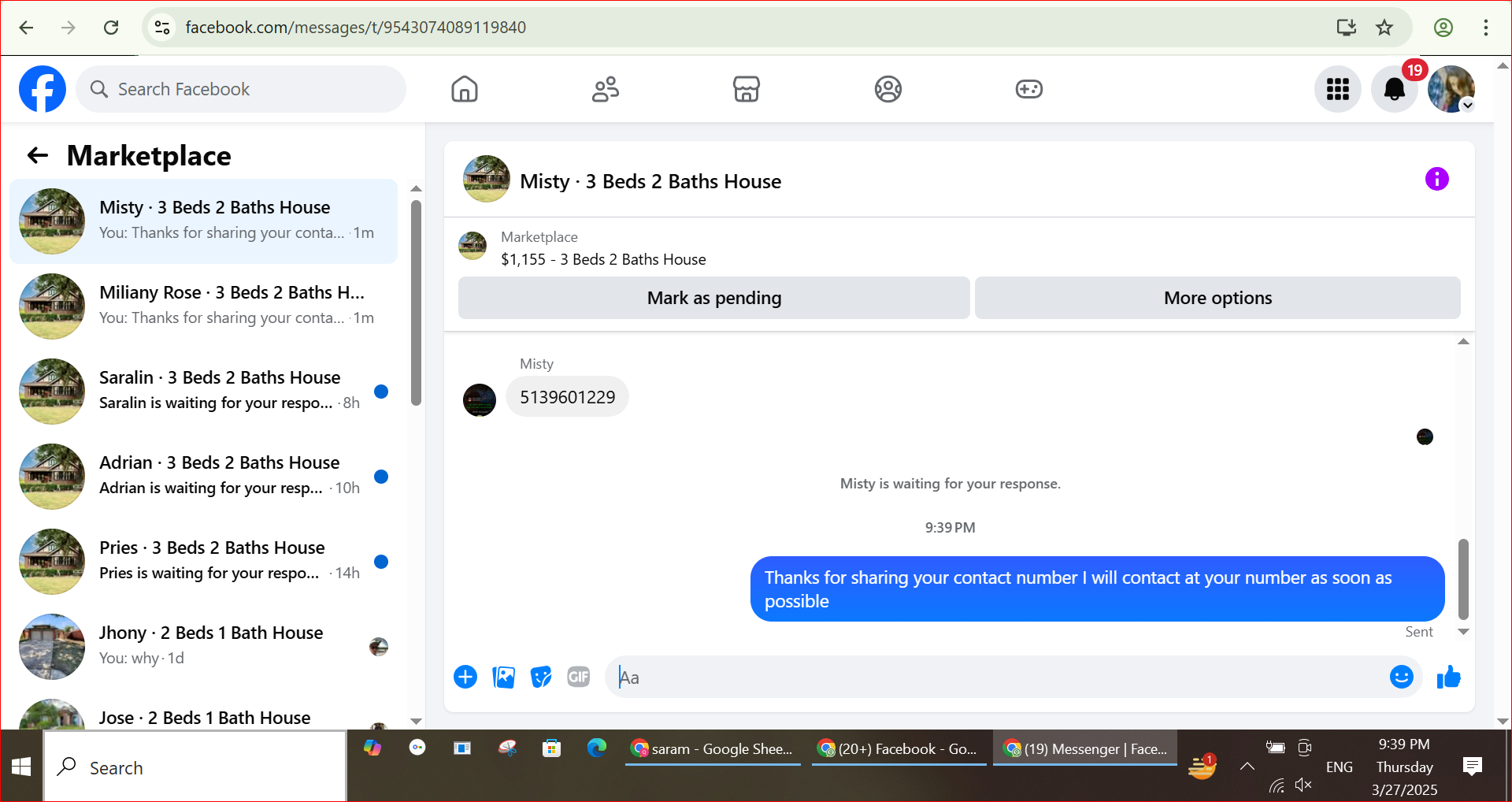Click the unread blue dot on Adrian row
Image resolution: width=1512 pixels, height=802 pixels.
pyautogui.click(x=381, y=477)
